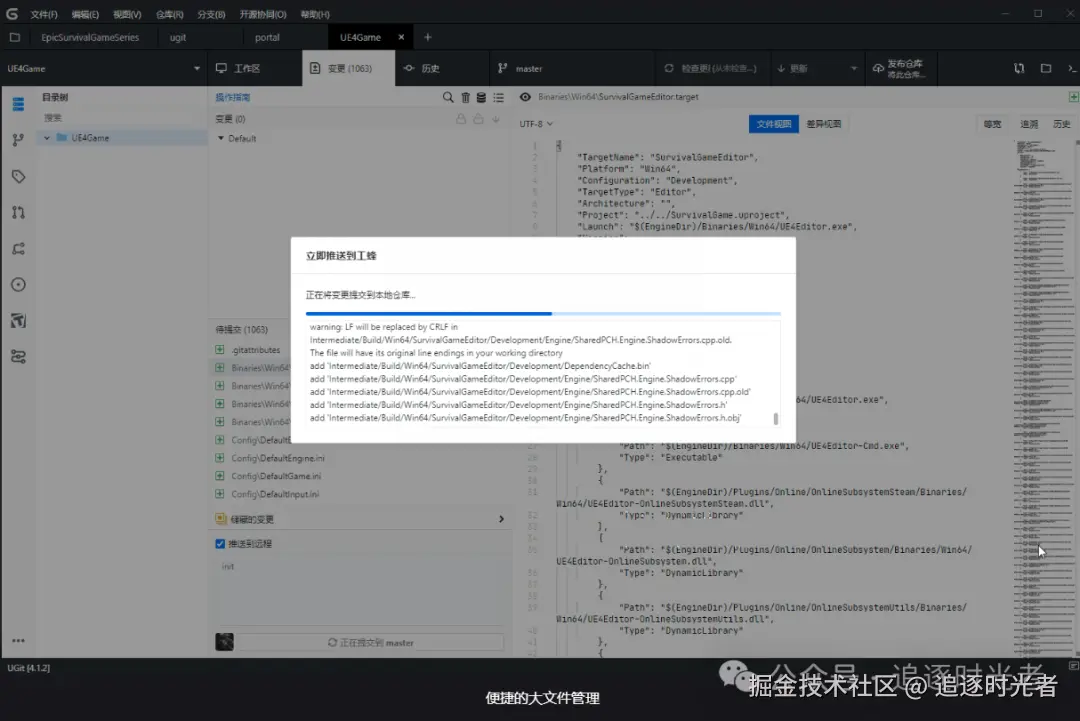Open the 文件(F) menu
1080x721 pixels.
point(43,14)
